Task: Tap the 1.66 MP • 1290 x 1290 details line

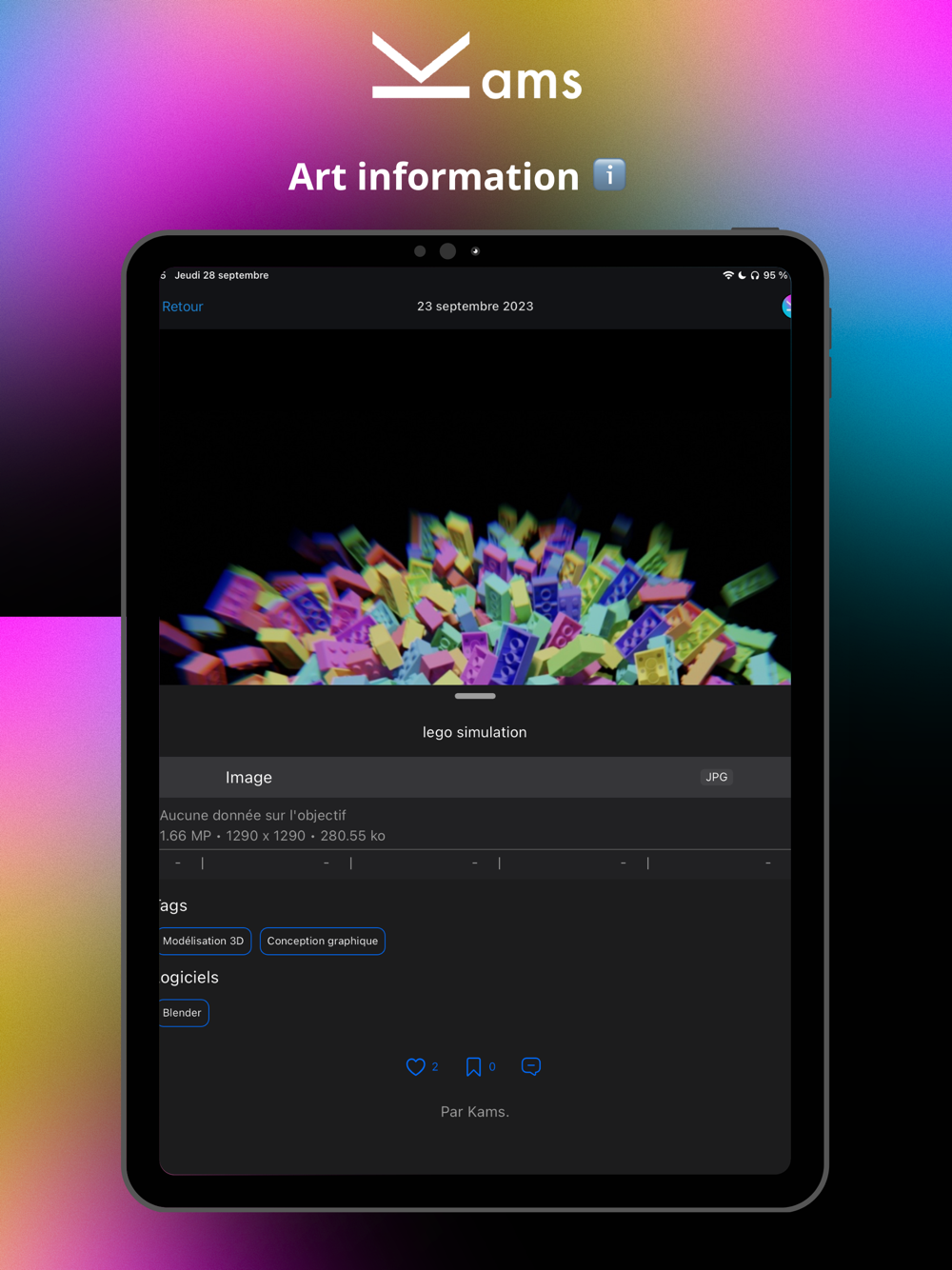Action: [272, 836]
